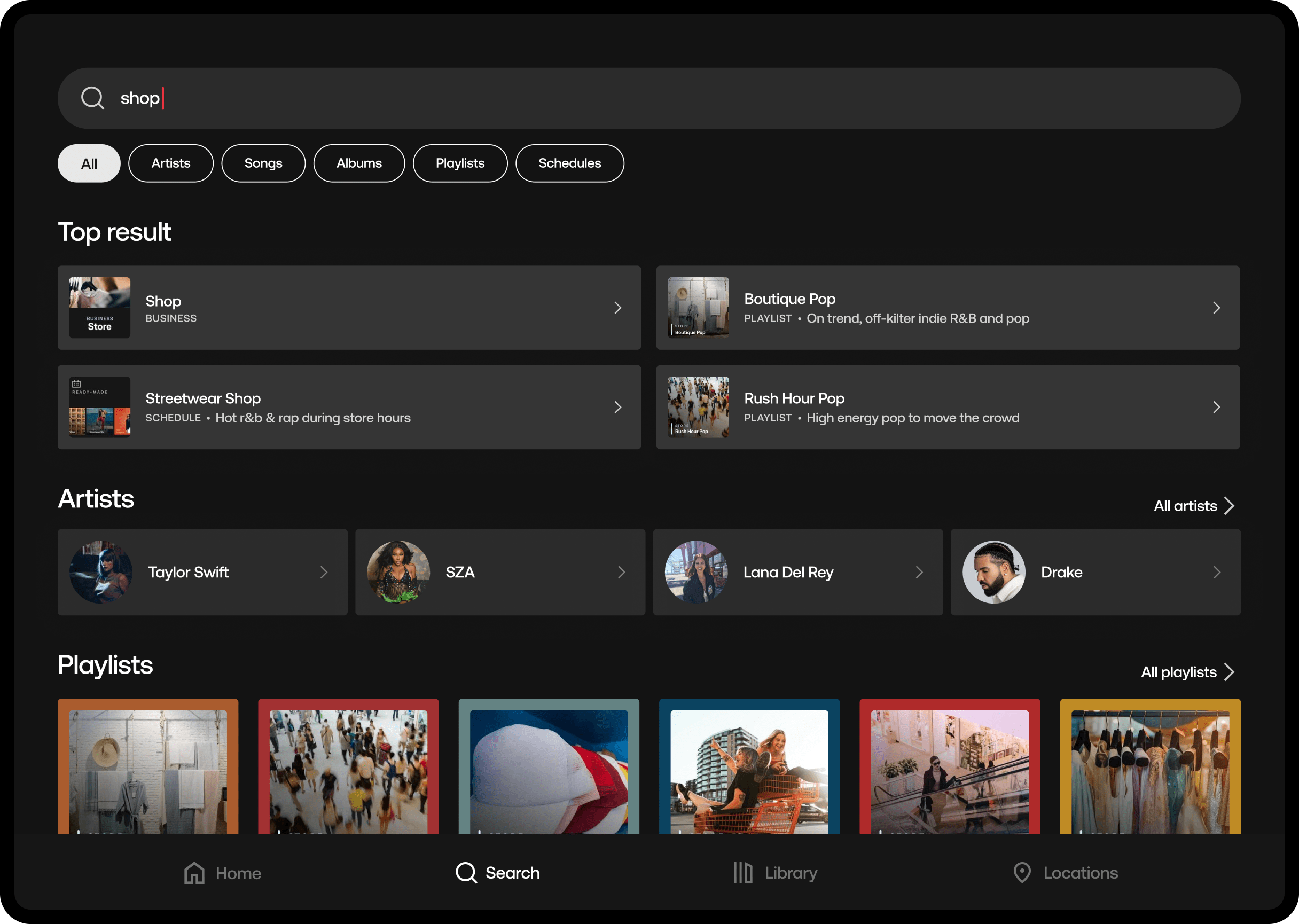Filter results by Songs

click(x=263, y=164)
